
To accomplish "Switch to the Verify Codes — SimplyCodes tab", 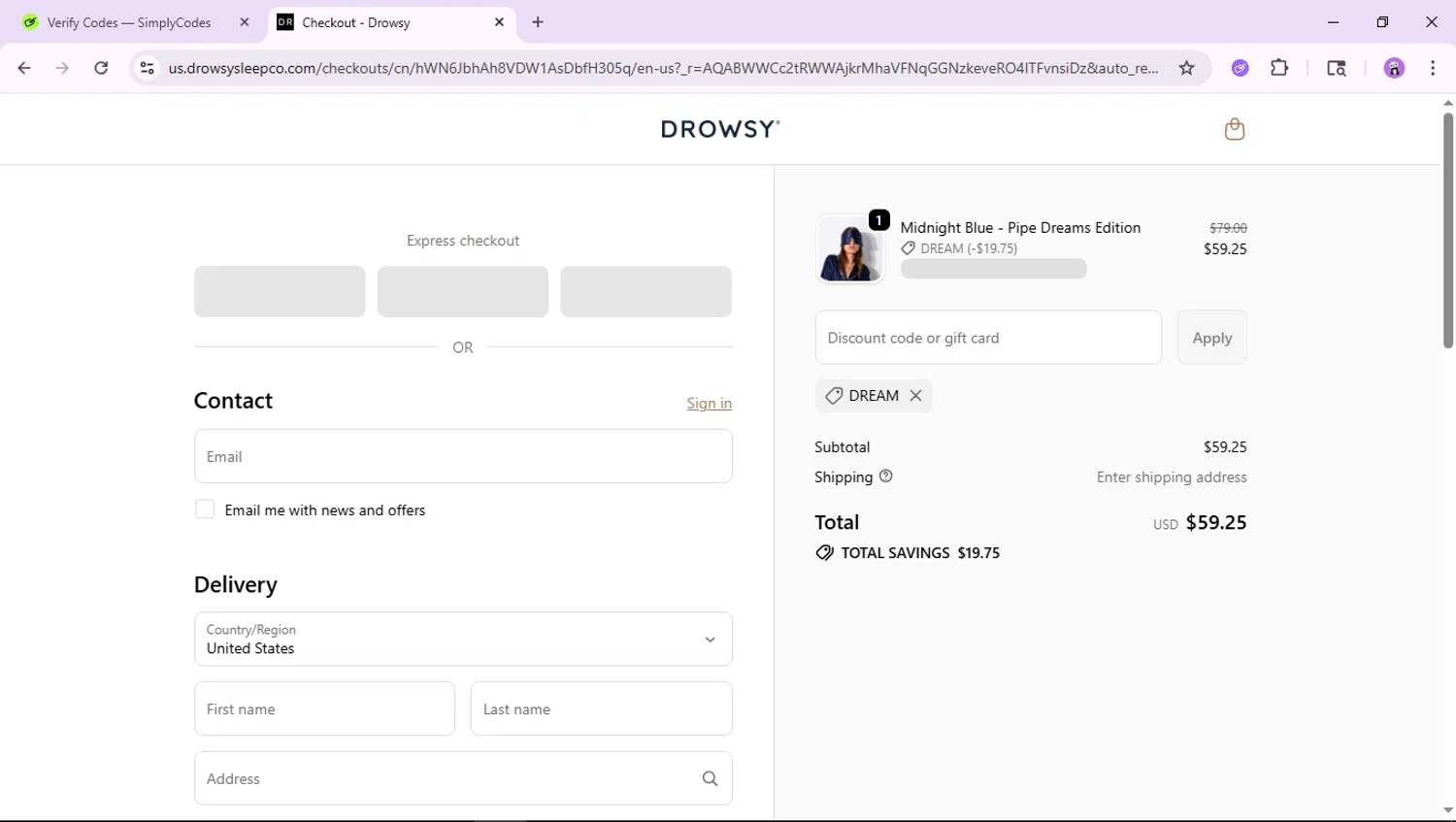I will pos(129,22).
